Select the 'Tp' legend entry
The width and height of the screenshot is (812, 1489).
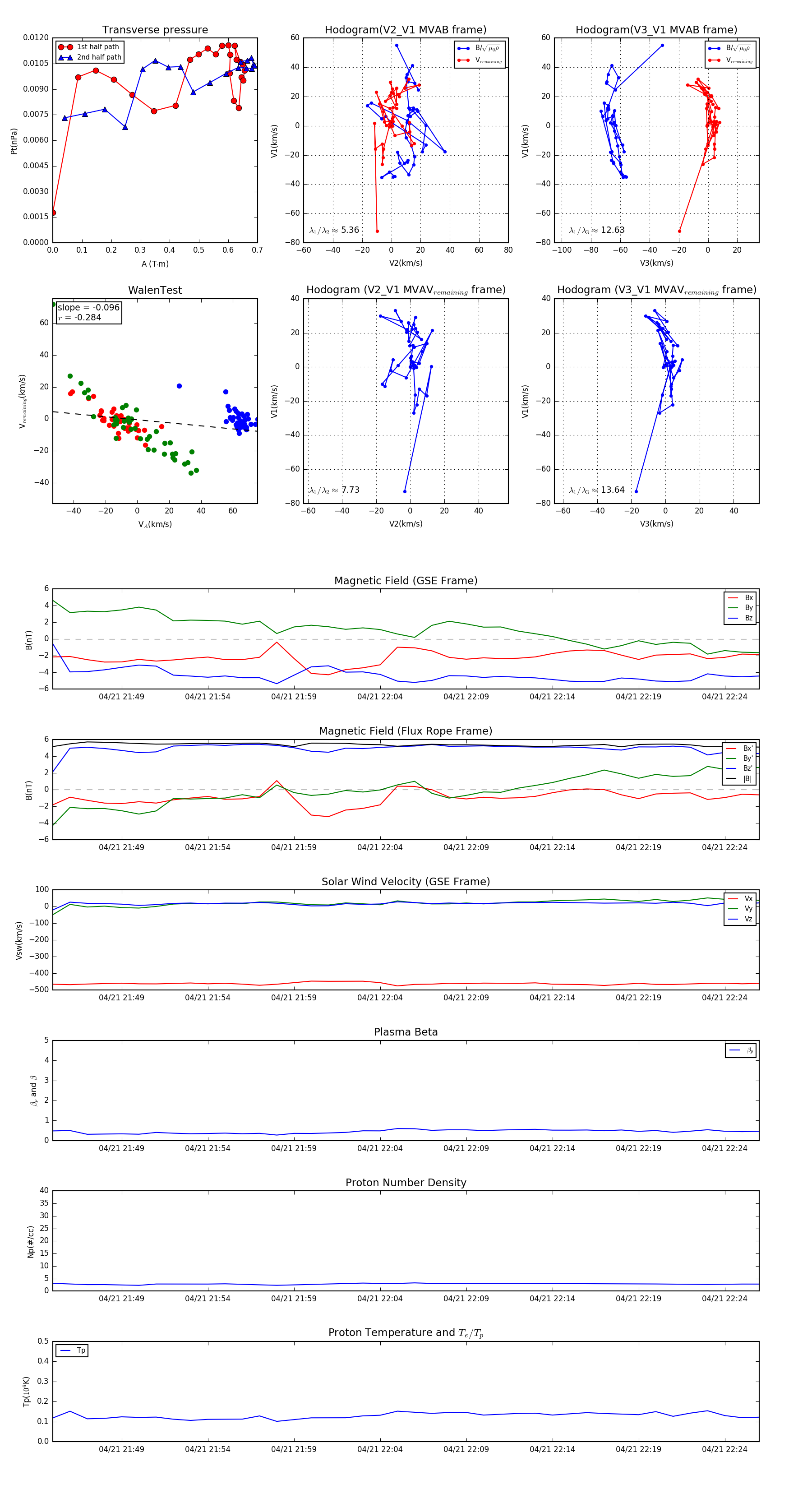72,1350
